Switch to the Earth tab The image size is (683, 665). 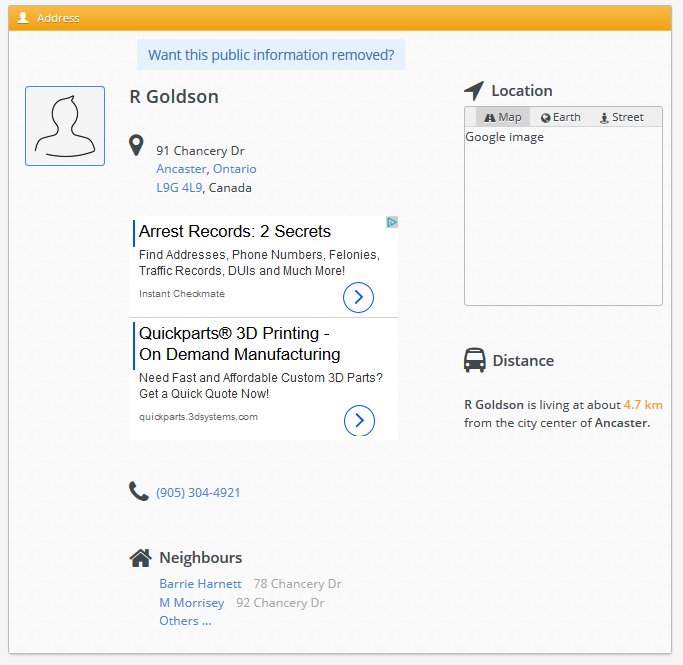tap(561, 117)
